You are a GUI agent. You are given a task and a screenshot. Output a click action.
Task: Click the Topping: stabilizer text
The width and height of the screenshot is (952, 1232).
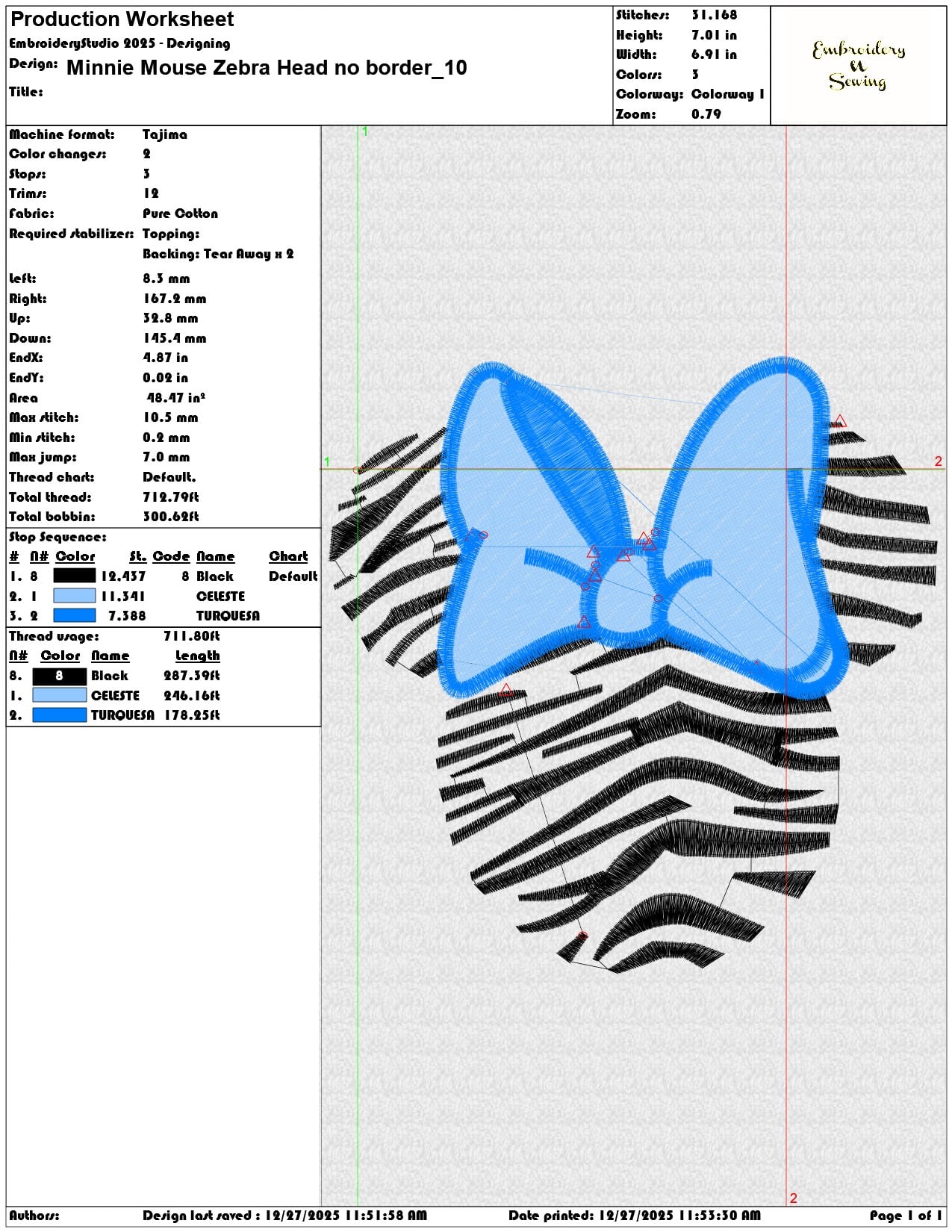coord(171,234)
